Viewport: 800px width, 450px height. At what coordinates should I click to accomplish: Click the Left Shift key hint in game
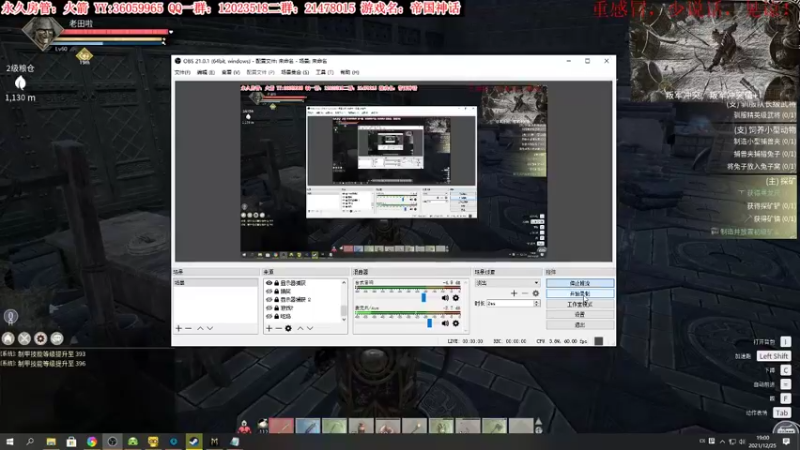[773, 356]
